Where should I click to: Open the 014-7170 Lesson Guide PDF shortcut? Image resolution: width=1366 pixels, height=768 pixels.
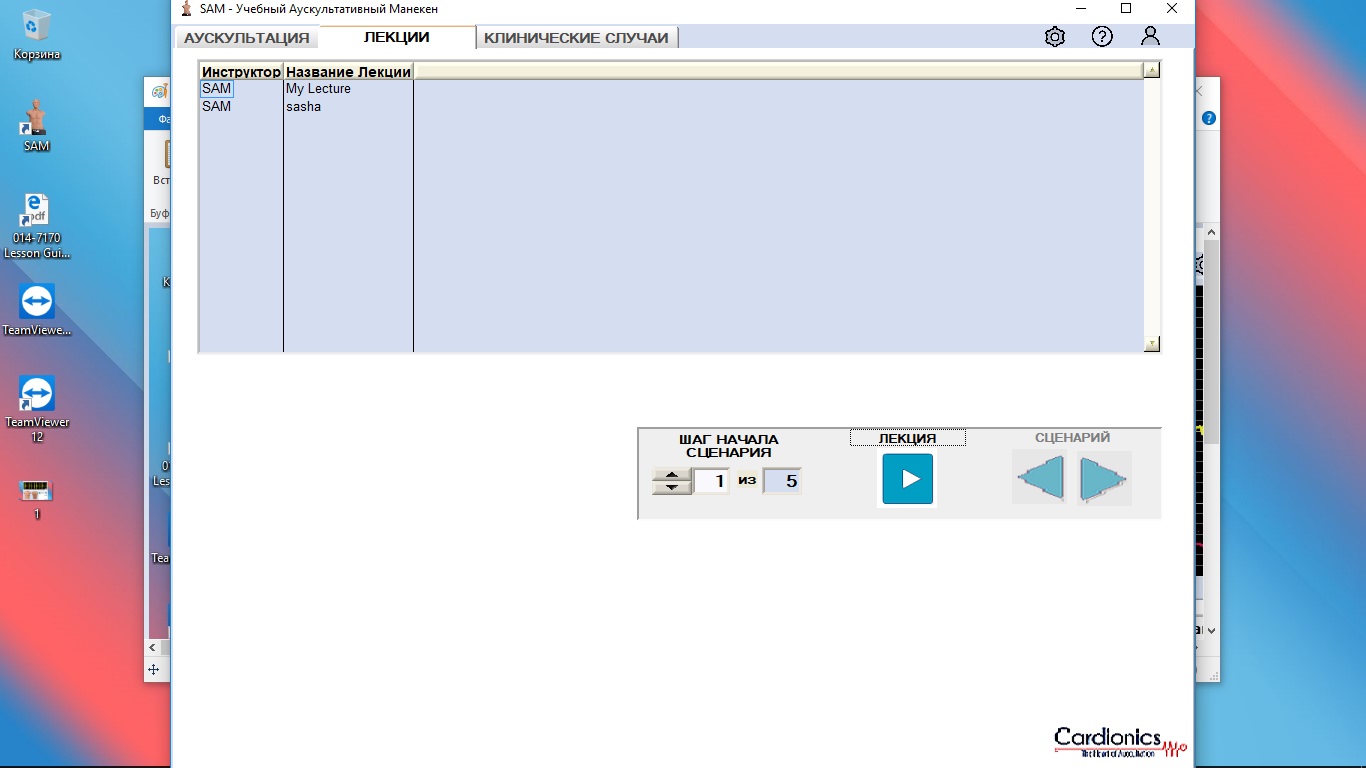(36, 226)
